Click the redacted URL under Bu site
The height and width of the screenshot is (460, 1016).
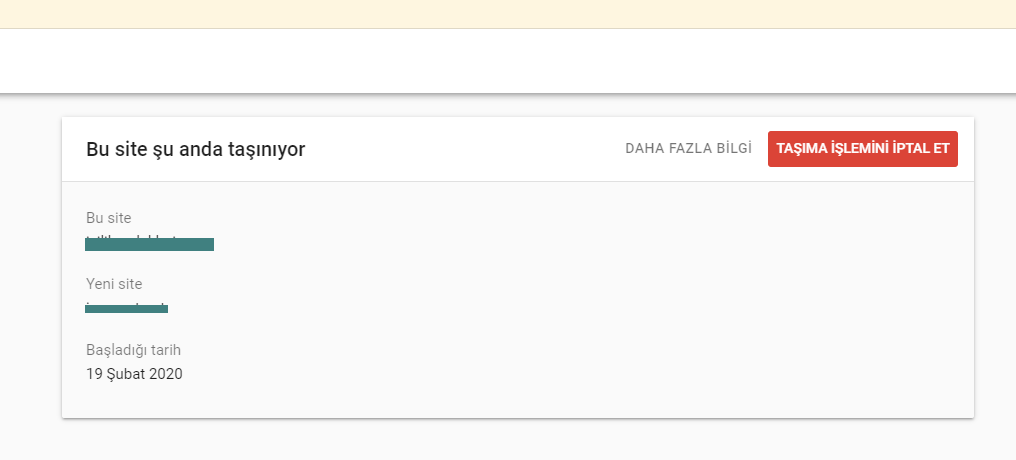tap(150, 244)
